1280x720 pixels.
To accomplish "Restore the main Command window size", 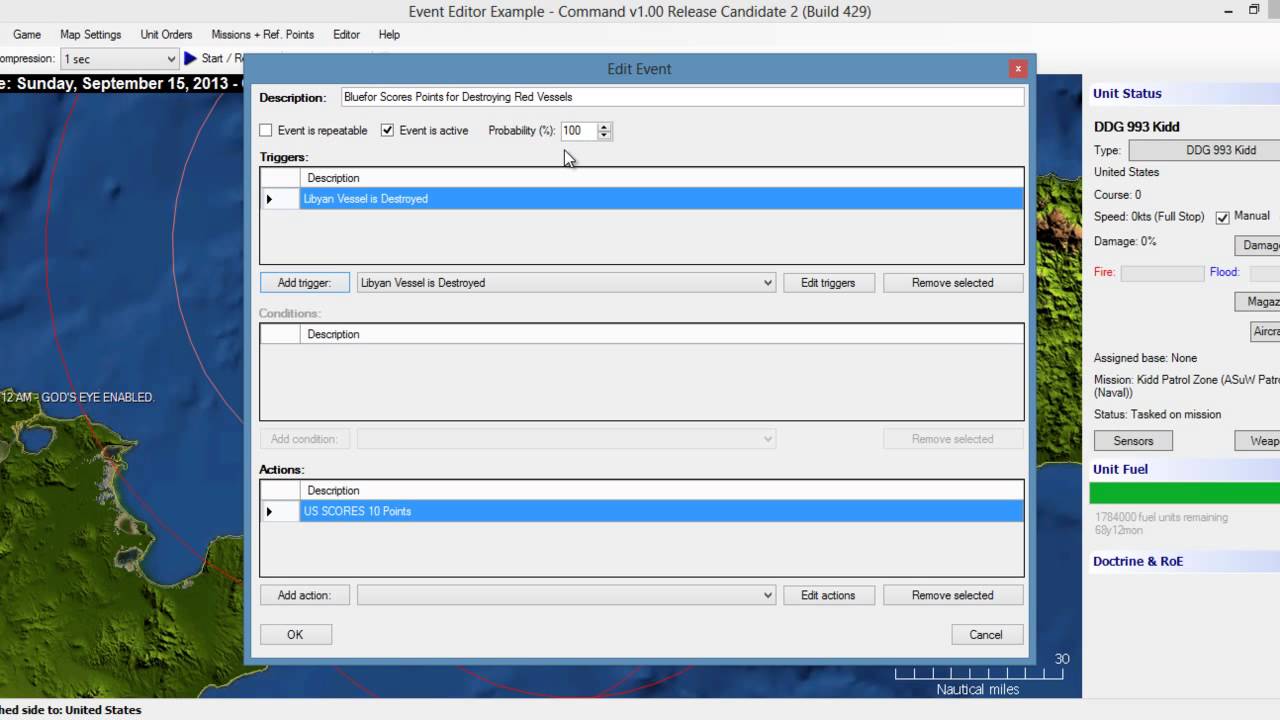I will tap(1253, 10).
